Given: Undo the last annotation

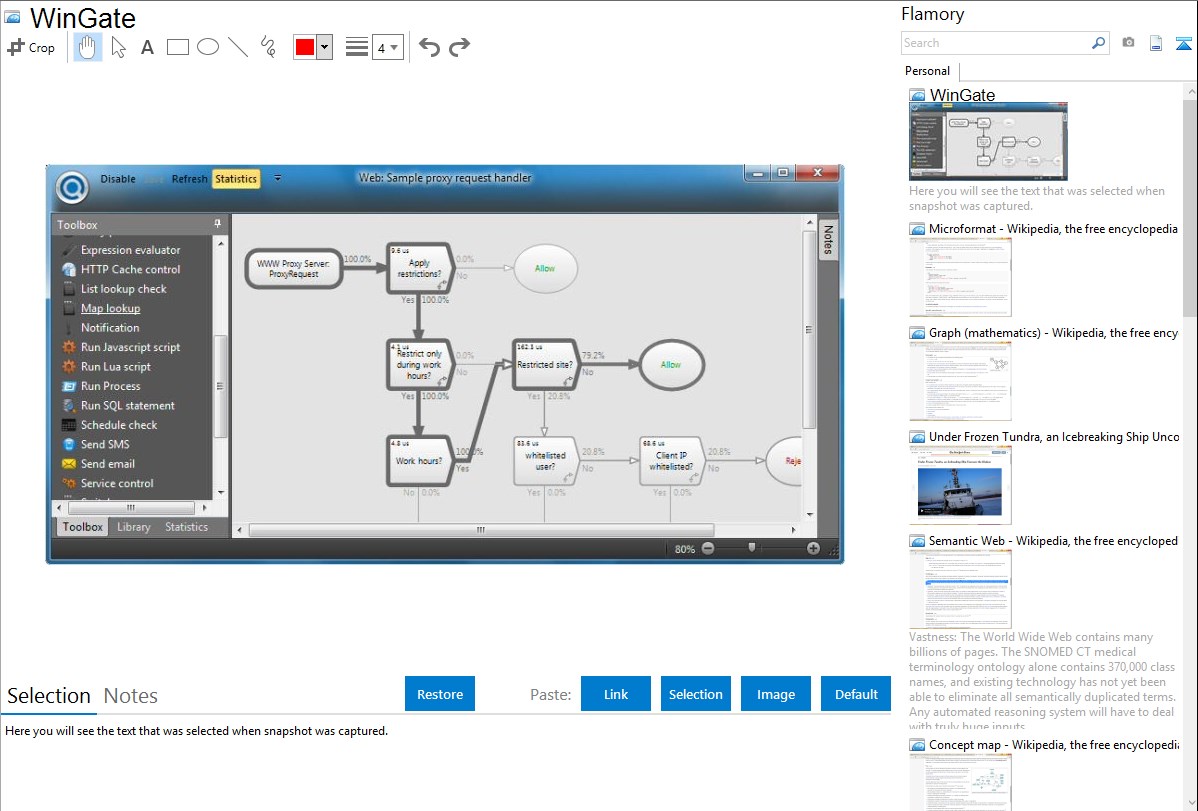Looking at the screenshot, I should pyautogui.click(x=429, y=47).
